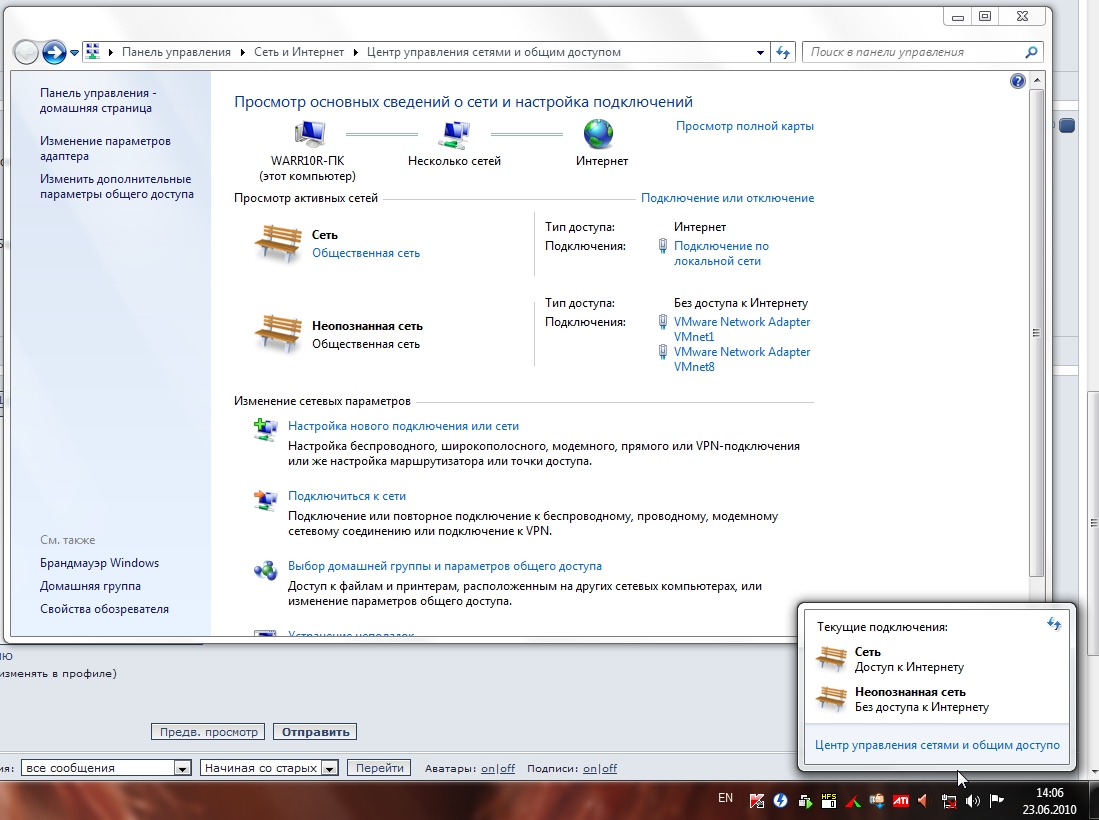Viewport: 1099px width, 820px height.
Task: Go to 'Панель управления - домашняя страница'
Action: (x=98, y=100)
